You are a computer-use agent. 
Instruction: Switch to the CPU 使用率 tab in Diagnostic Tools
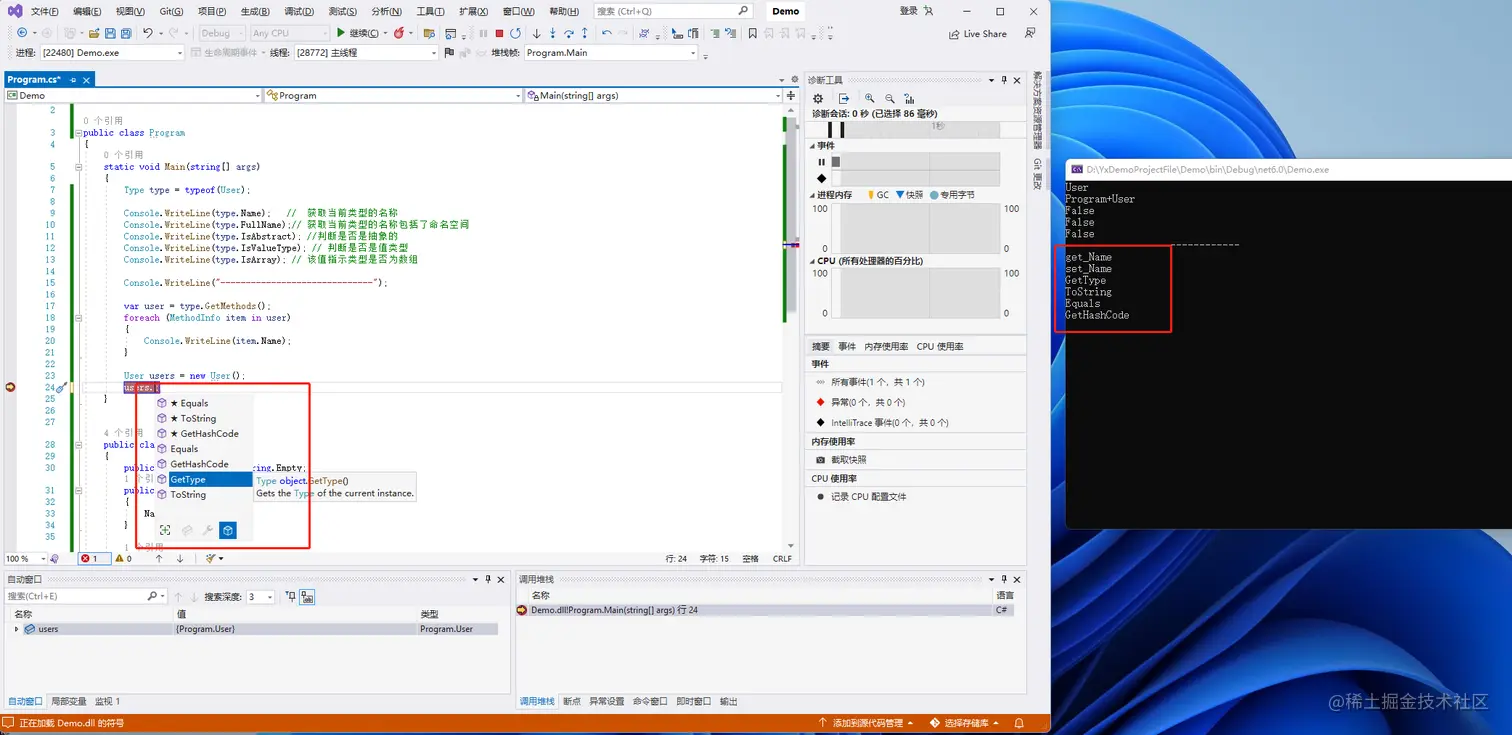click(x=940, y=346)
